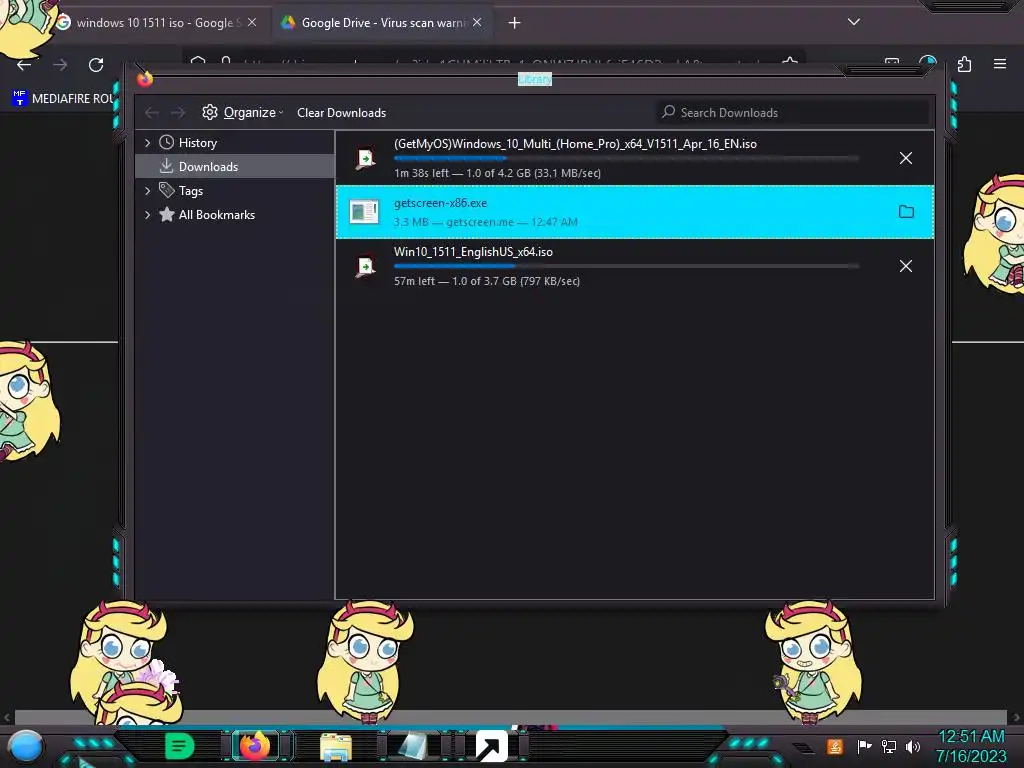Click the Firefox logo on Library titlebar
The image size is (1024, 768).
(145, 79)
